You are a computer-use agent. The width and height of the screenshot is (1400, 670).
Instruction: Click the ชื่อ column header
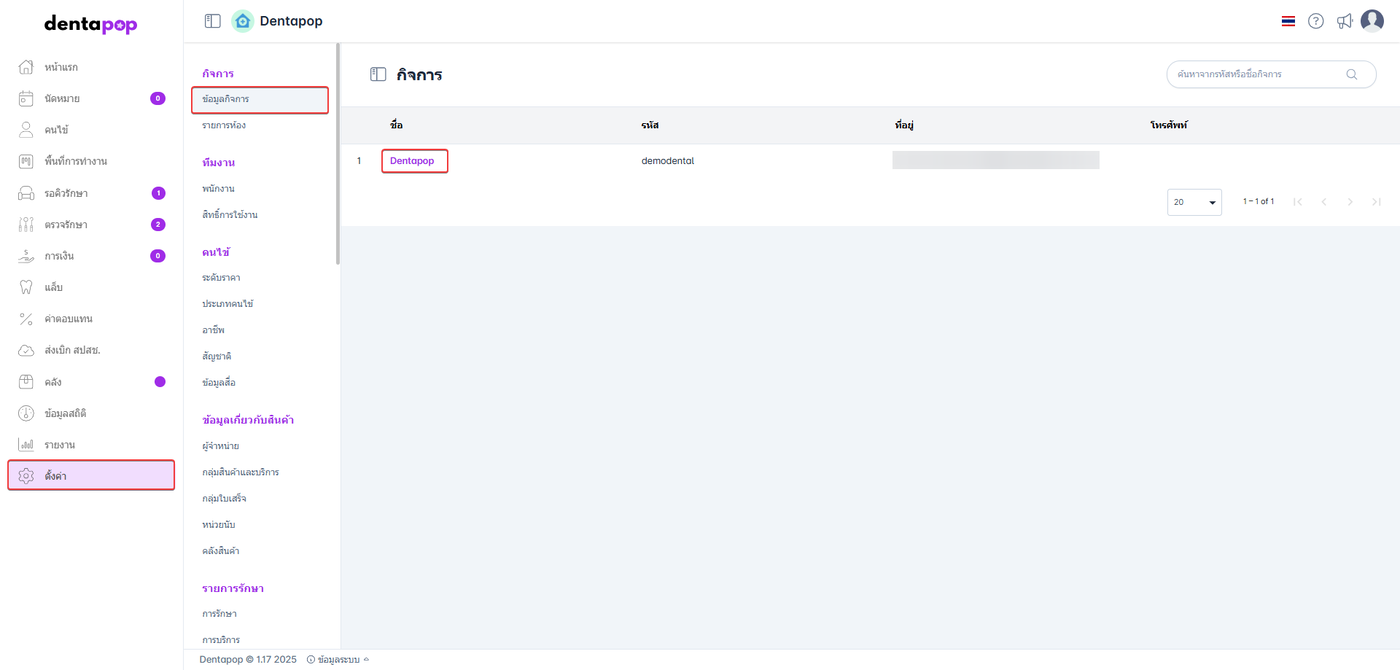pos(396,125)
